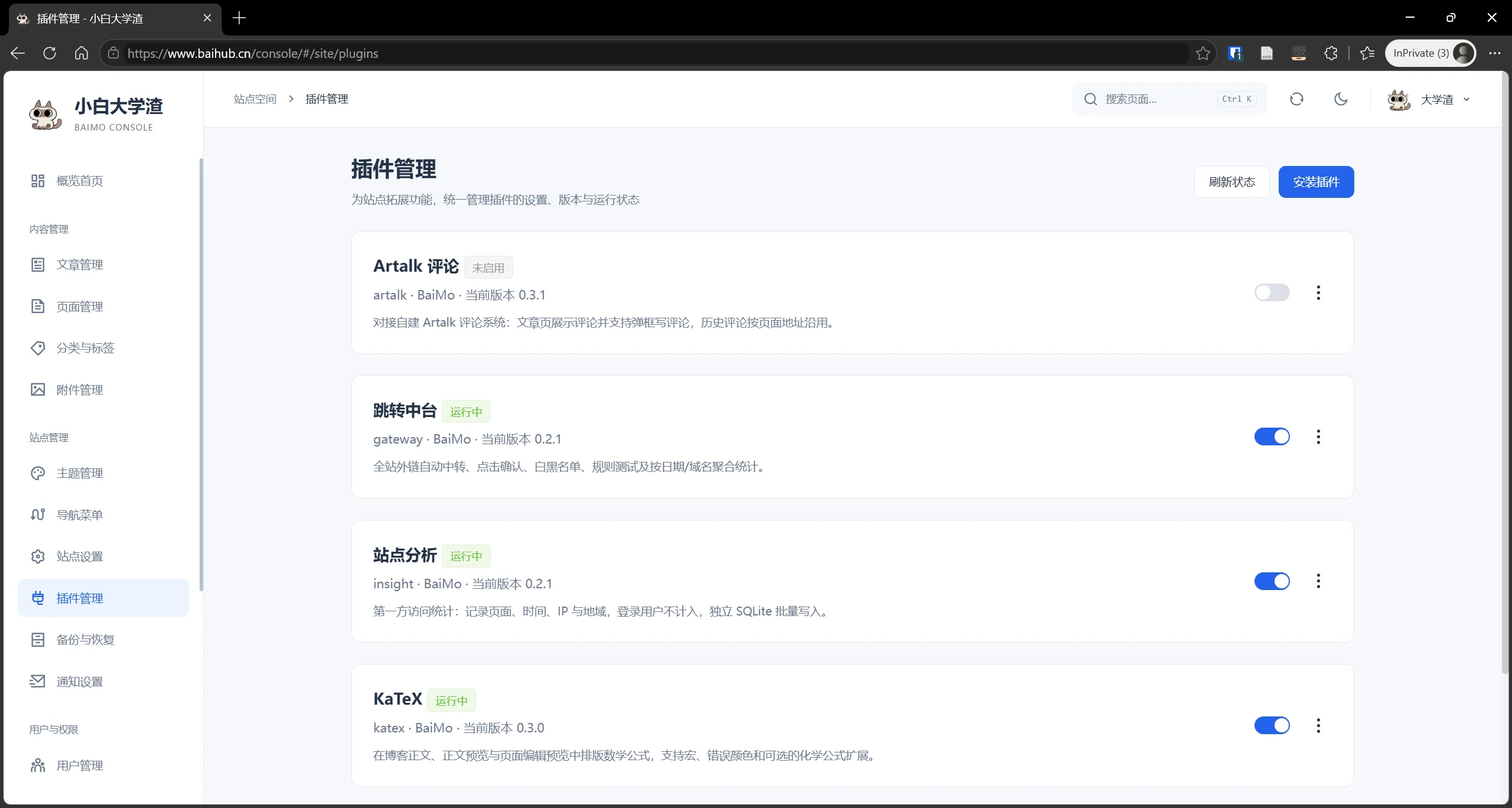Expand the 大学渣 user account dropdown
Screen dimensions: 1512x808
point(1429,99)
